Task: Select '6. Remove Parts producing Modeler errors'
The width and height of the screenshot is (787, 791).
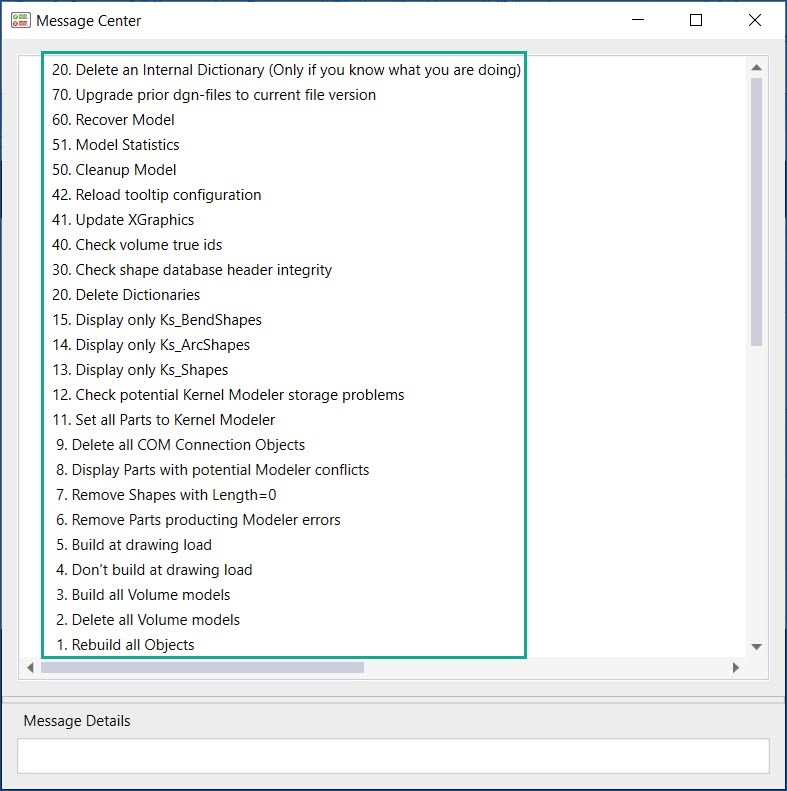Action: (x=198, y=520)
